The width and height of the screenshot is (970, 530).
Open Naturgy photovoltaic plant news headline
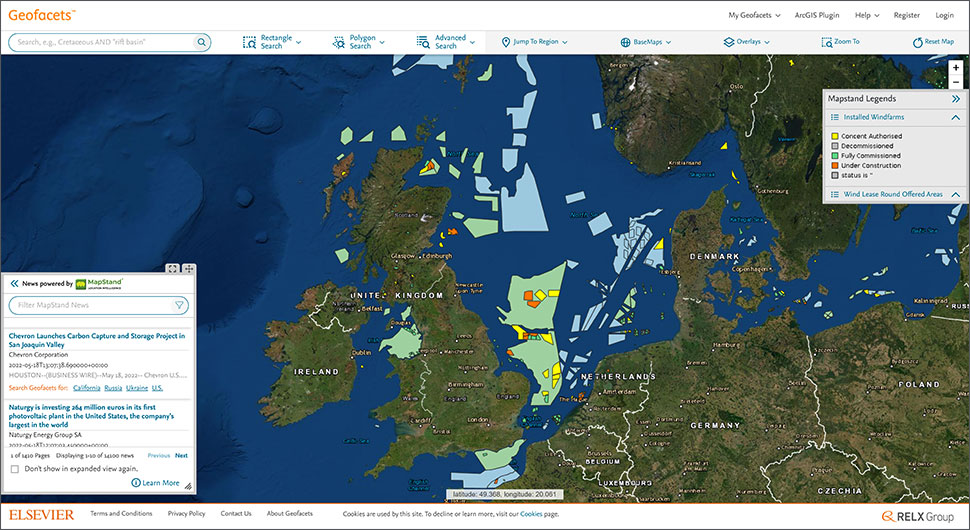pos(91,416)
